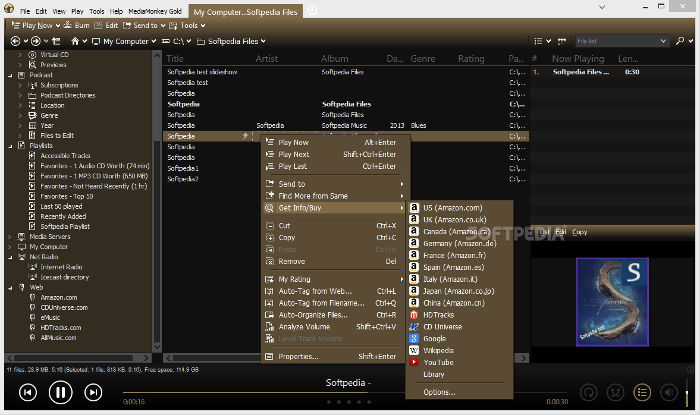The height and width of the screenshot is (415, 700).
Task: Choose UK (Amazon.co.uk) entry
Action: click(459, 220)
